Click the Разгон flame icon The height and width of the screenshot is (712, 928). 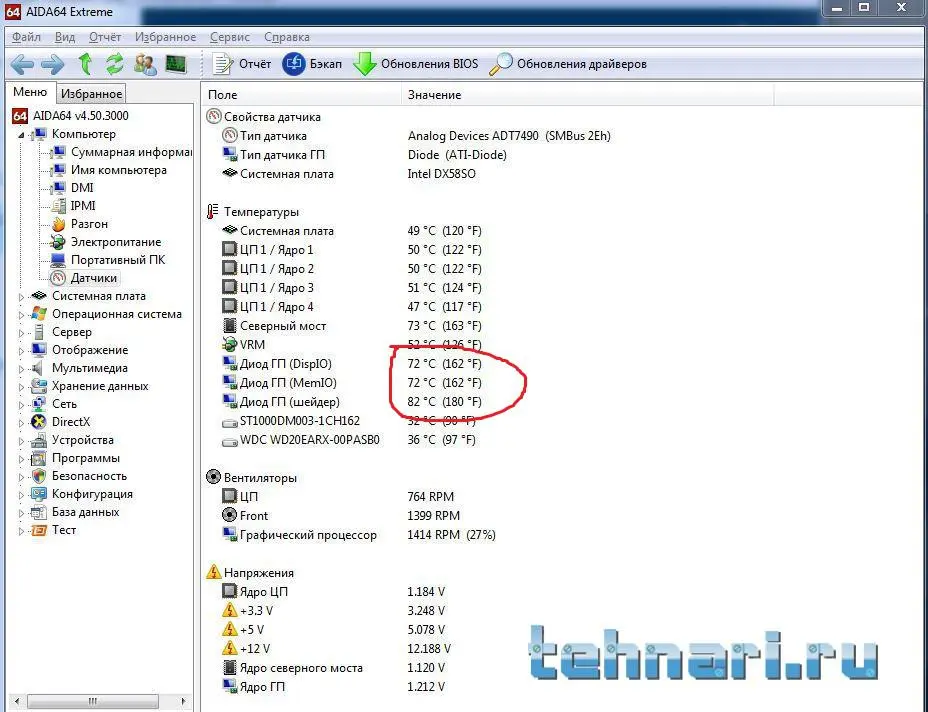point(58,224)
